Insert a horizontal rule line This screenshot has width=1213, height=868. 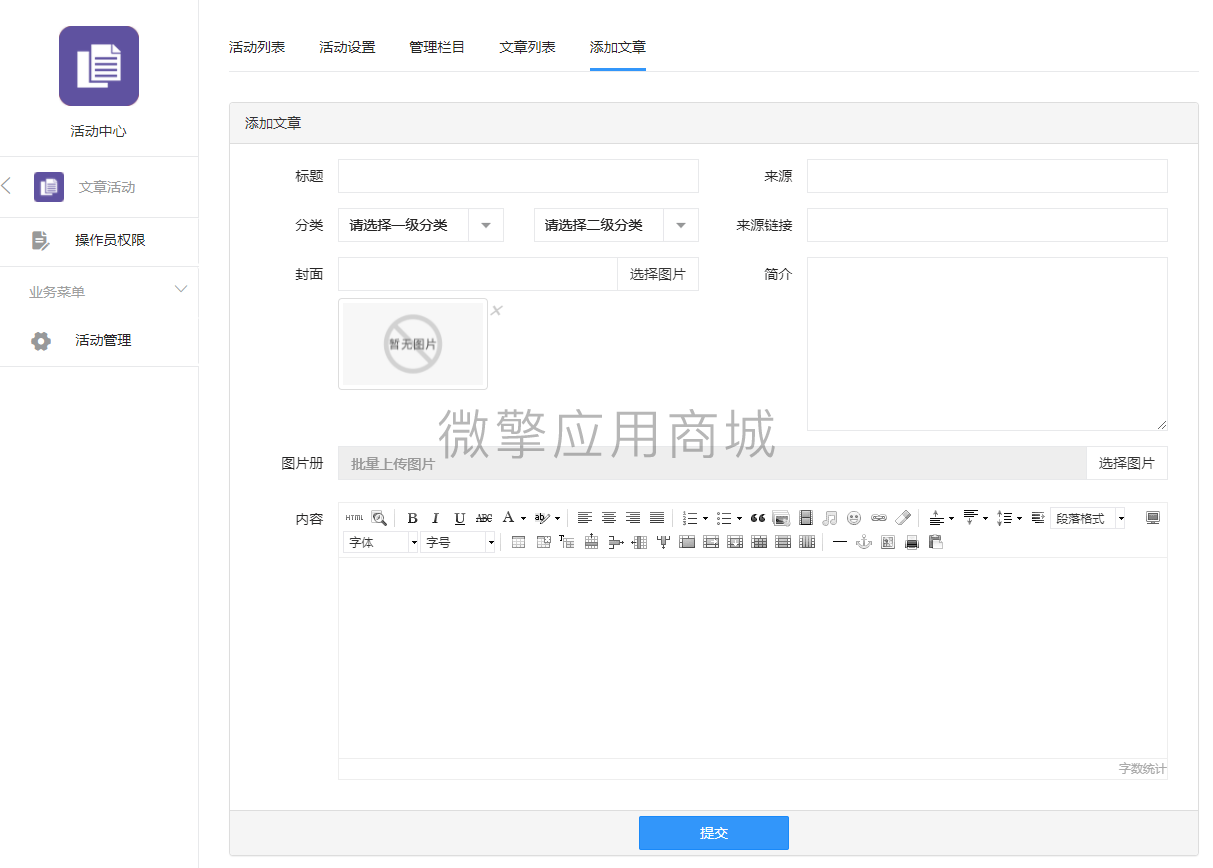[839, 542]
